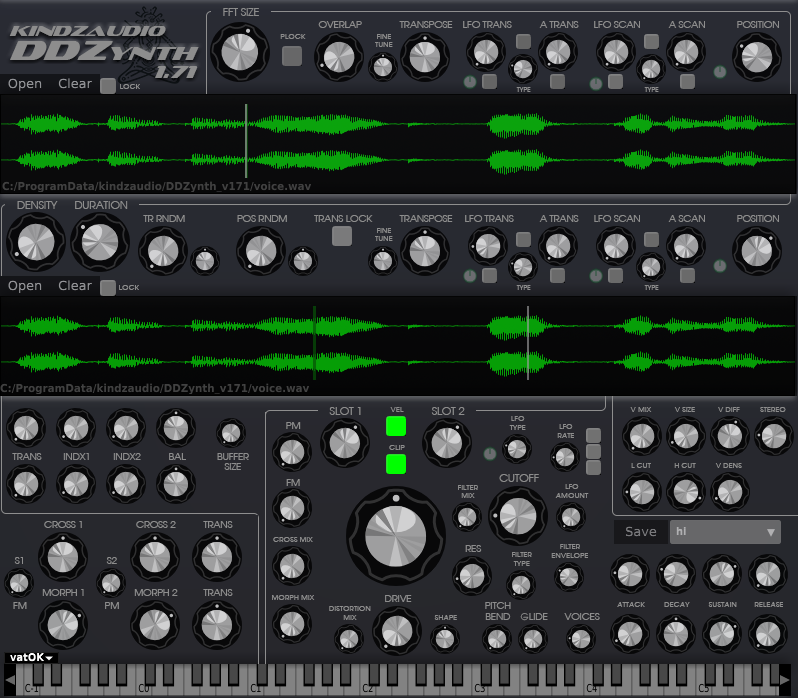Clear the sample in the top FFT section
This screenshot has height=698, width=798.
[75, 83]
